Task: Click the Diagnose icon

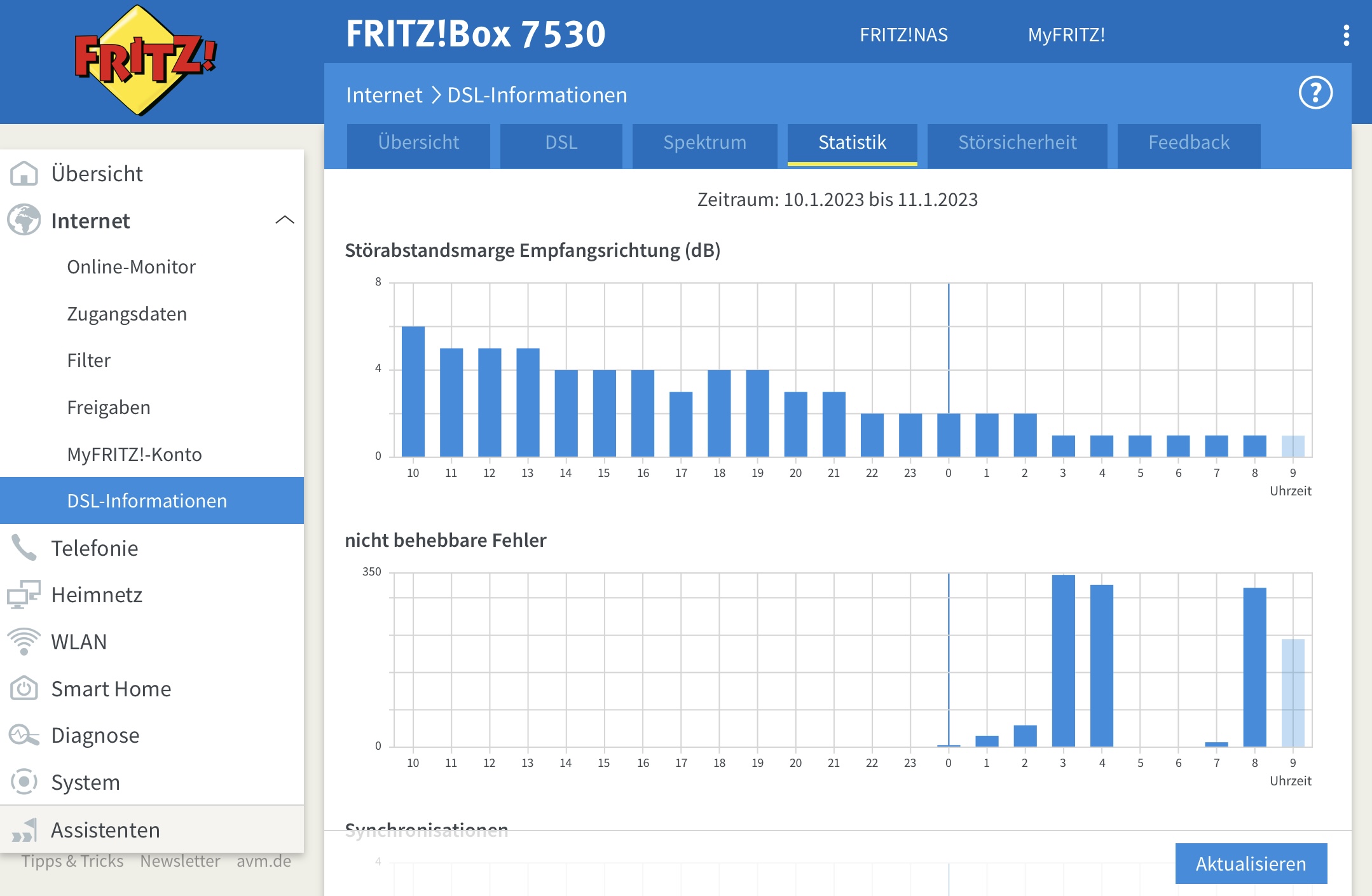Action: coord(24,735)
